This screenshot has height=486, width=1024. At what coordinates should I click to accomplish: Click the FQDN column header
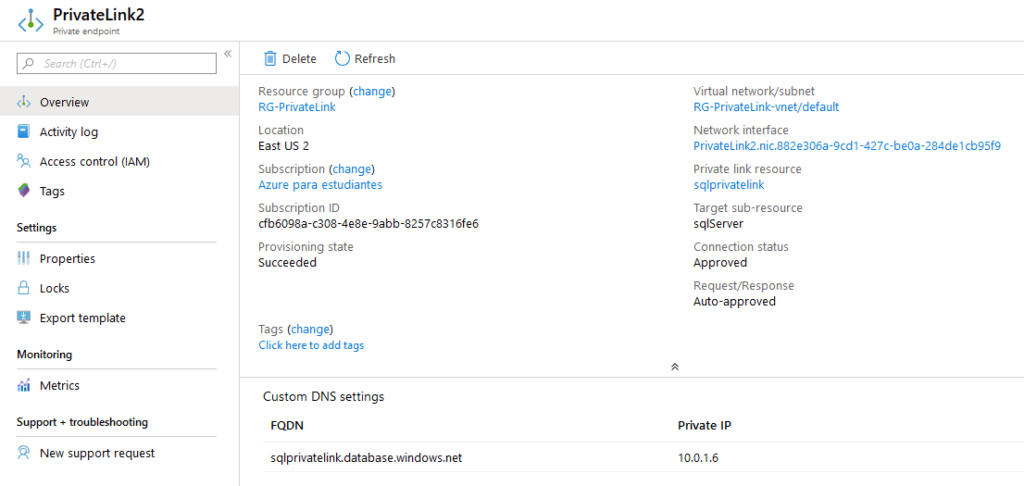[287, 426]
